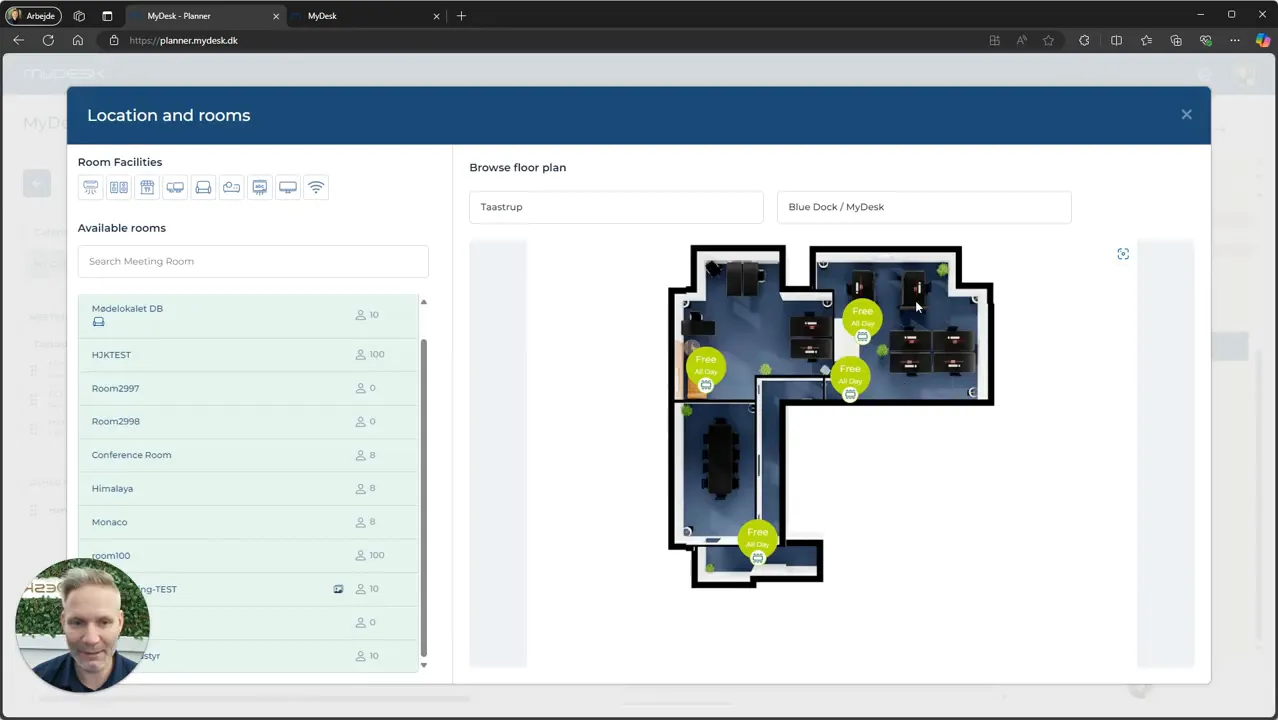Toggle the speakers facility filter

119,187
